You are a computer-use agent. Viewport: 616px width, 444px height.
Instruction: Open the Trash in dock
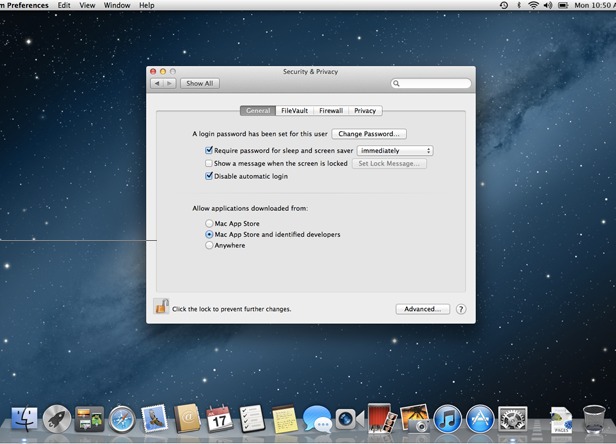click(x=594, y=419)
